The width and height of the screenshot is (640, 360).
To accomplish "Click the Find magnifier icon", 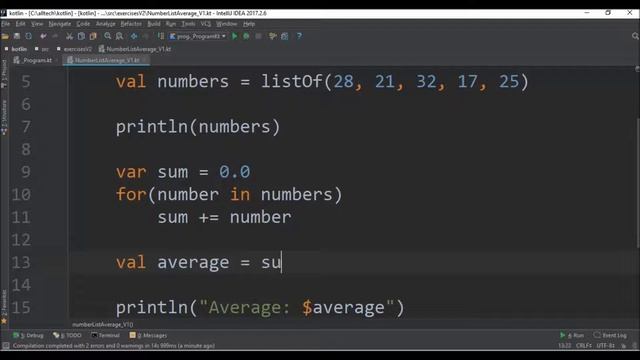I will (x=107, y=36).
